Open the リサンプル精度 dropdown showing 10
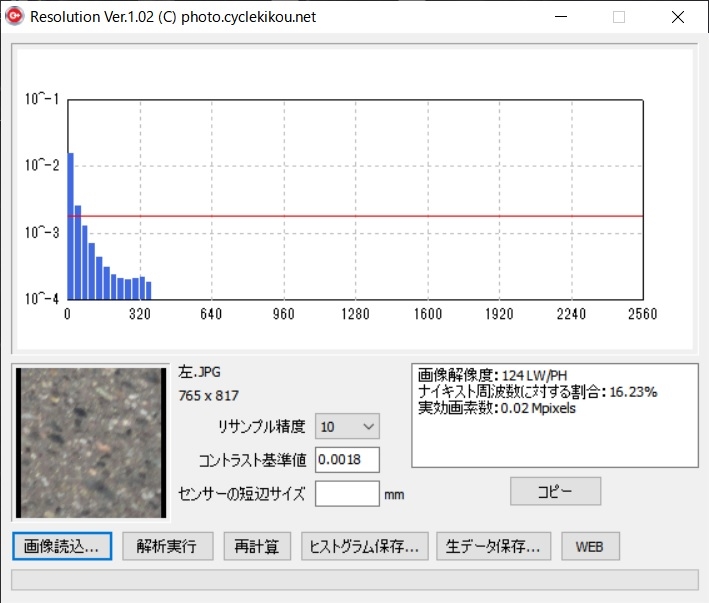The image size is (709, 603). [347, 426]
